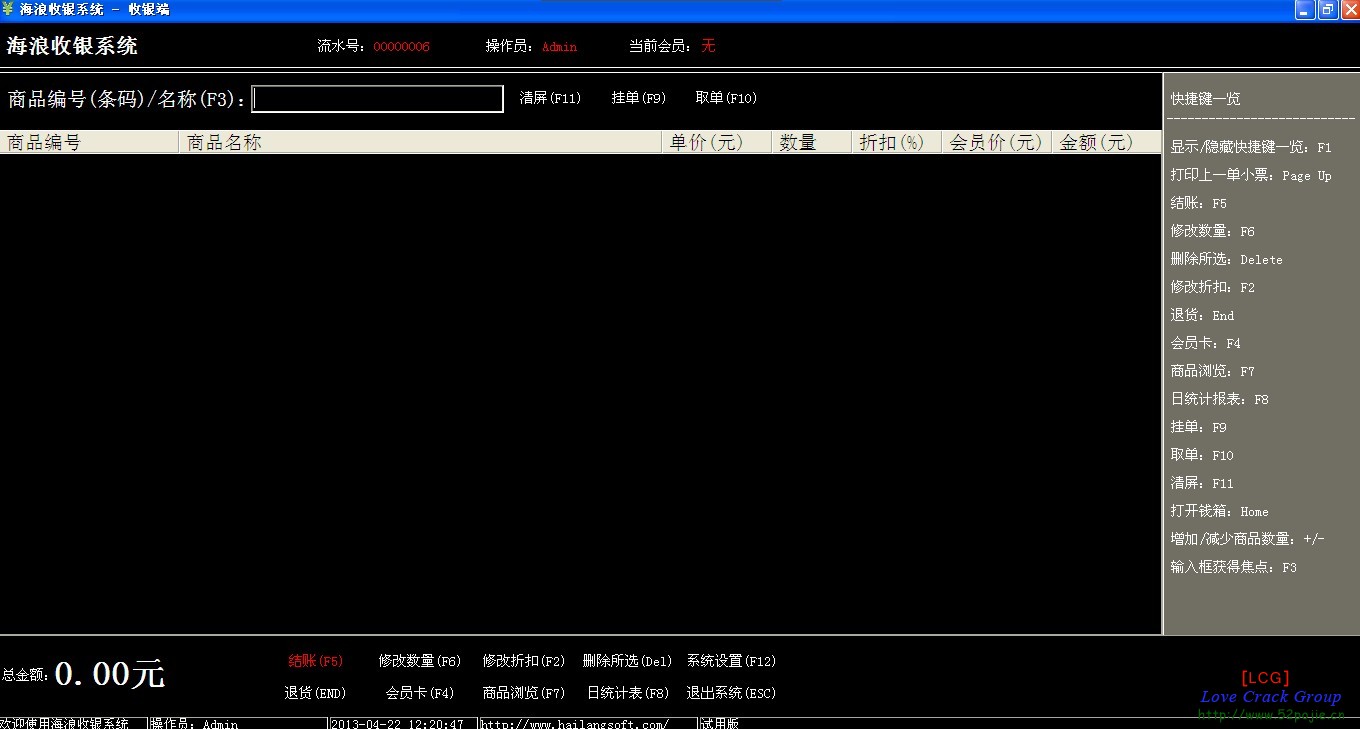Click the 打印上一单小票: Page Up line

coord(1251,175)
